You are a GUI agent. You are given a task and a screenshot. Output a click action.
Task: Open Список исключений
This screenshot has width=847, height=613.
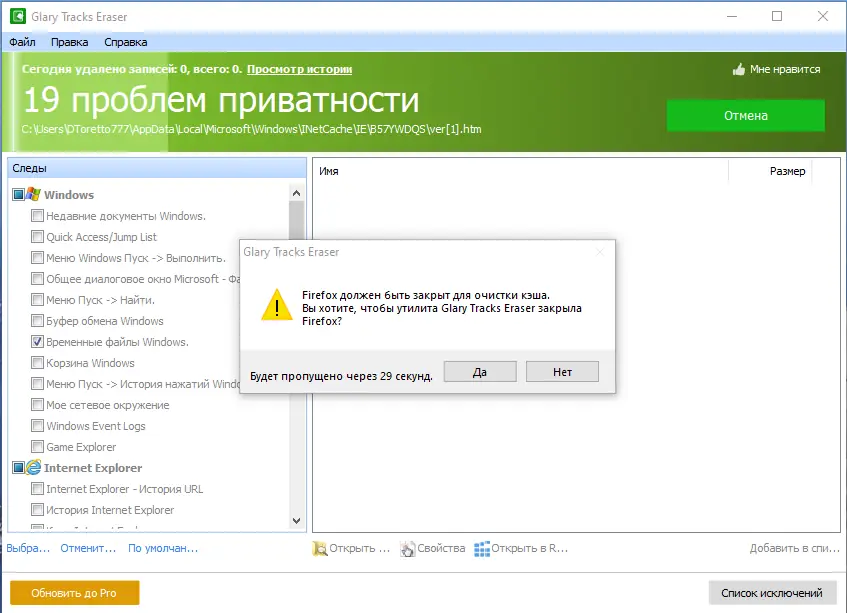772,593
